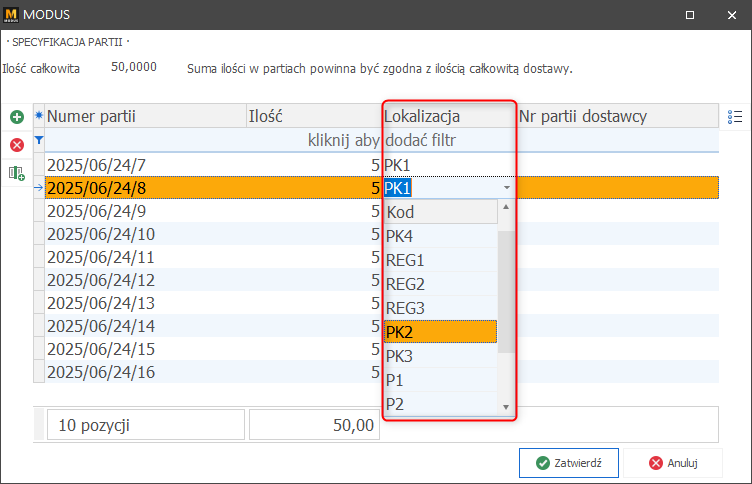752x484 pixels.
Task: Click the row indicator arrow of selected batch
Action: pyautogui.click(x=39, y=188)
